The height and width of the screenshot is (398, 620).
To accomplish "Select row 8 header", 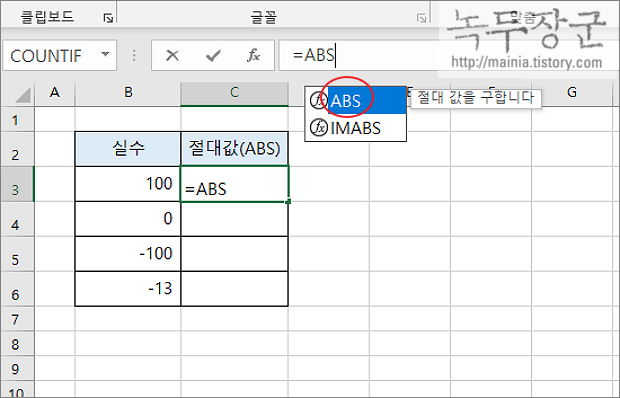I will (17, 343).
